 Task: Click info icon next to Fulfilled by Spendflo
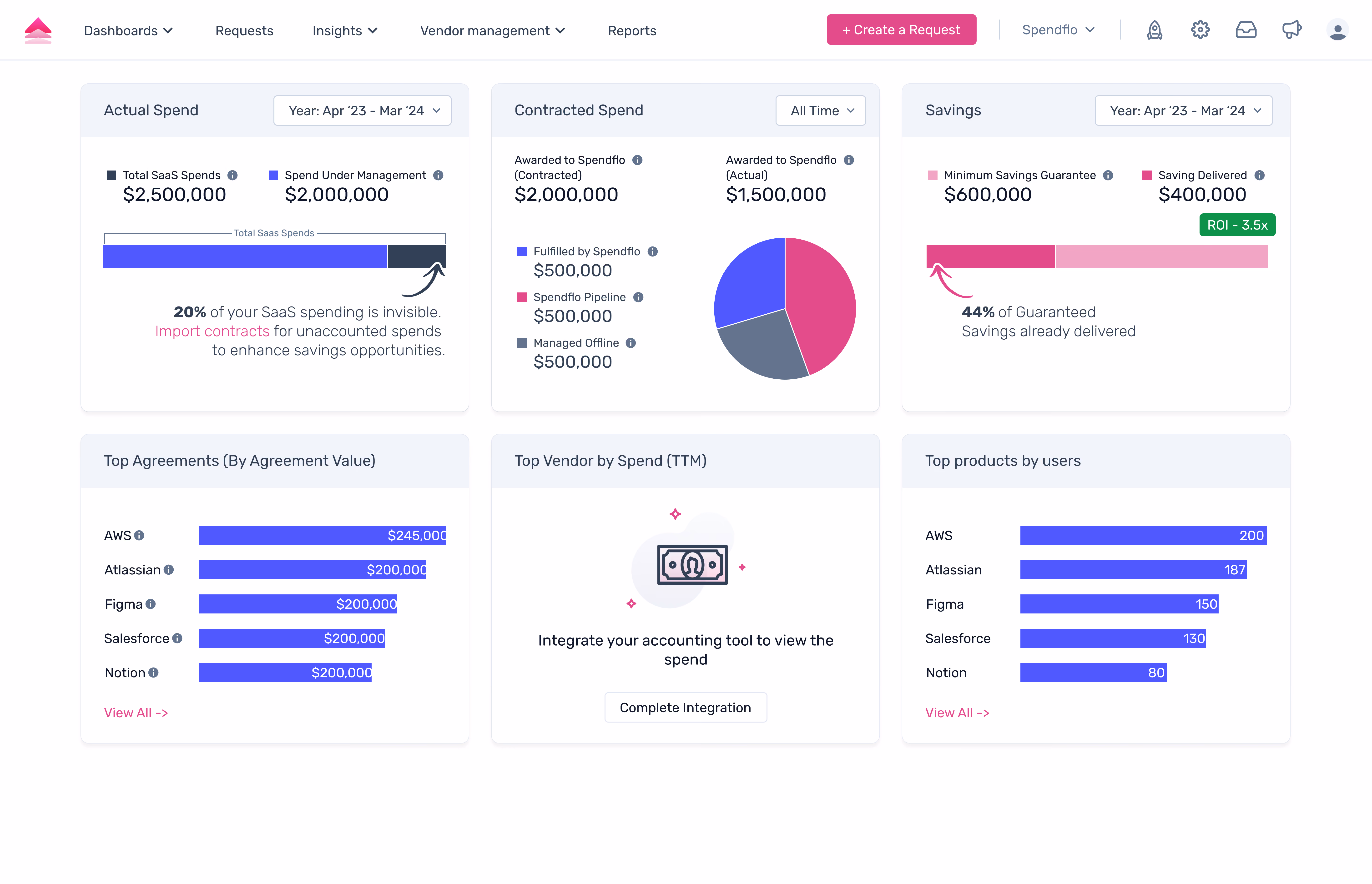pos(653,251)
